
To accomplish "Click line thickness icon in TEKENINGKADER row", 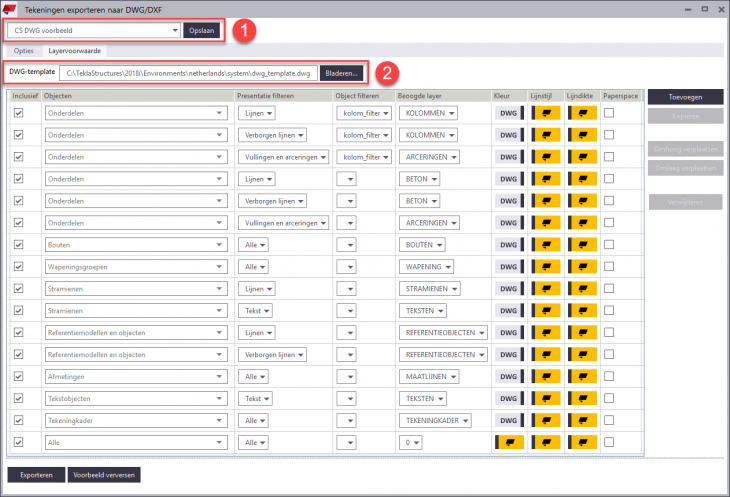I will (582, 420).
